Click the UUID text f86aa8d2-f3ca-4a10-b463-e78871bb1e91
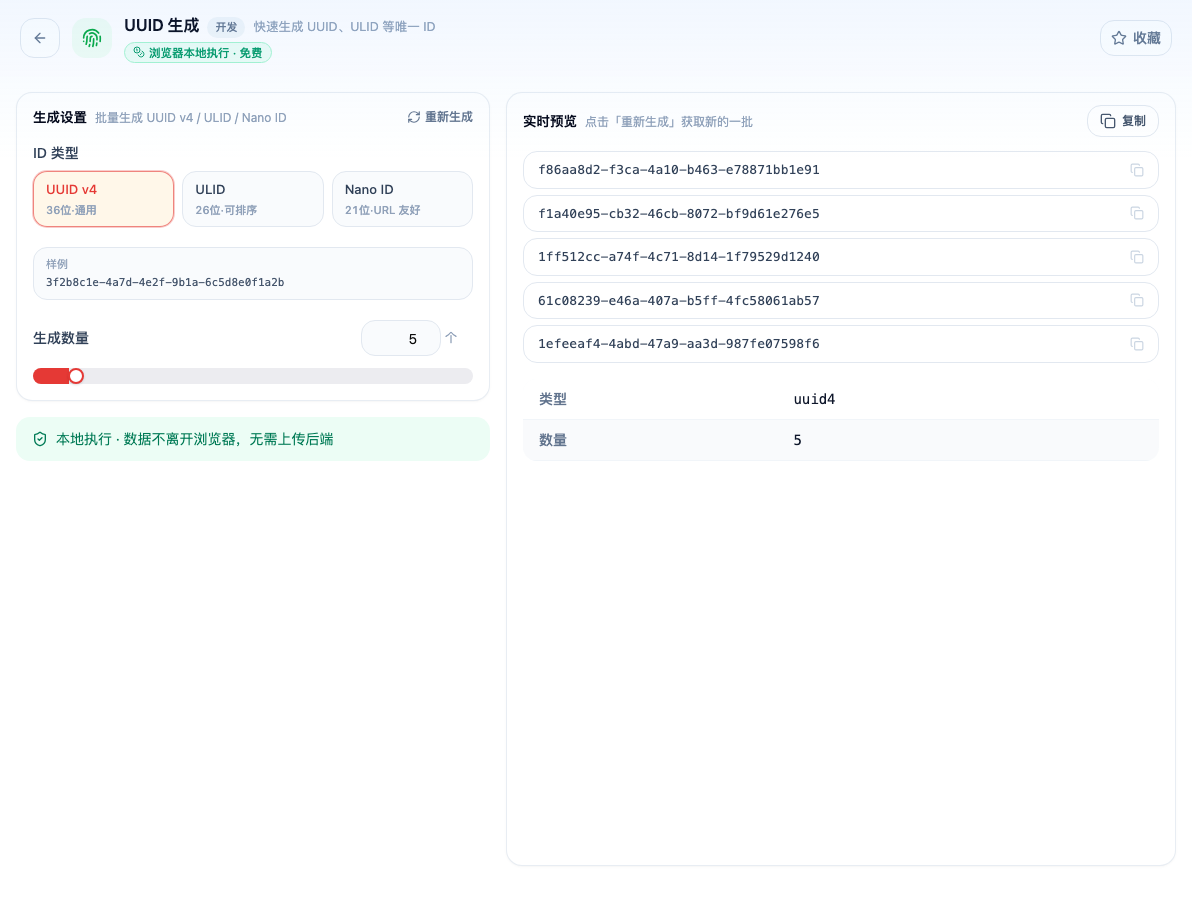The height and width of the screenshot is (900, 1192). (x=679, y=170)
